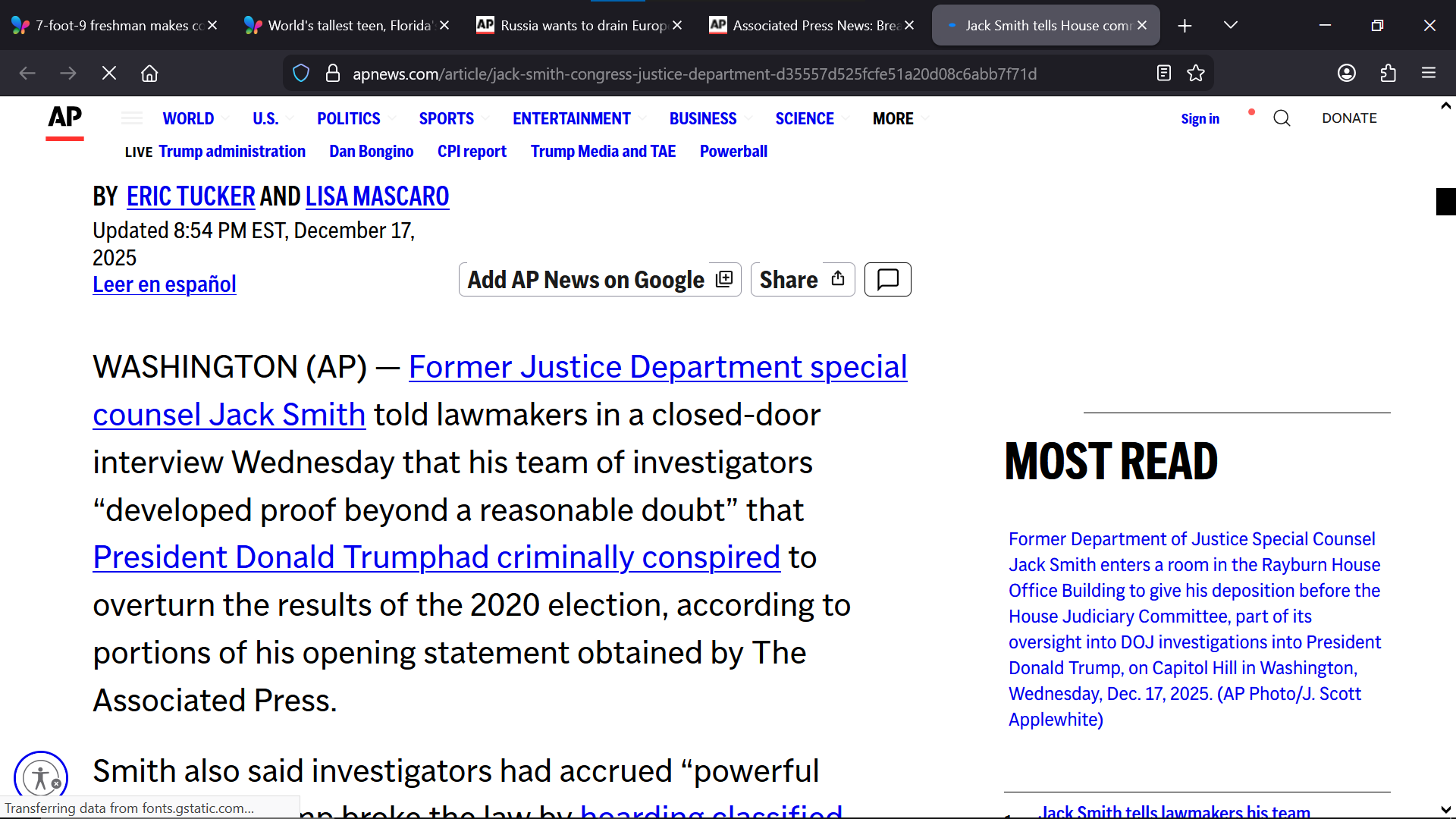The width and height of the screenshot is (1456, 819).
Task: Toggle Firefox reader view icon
Action: [x=1163, y=74]
